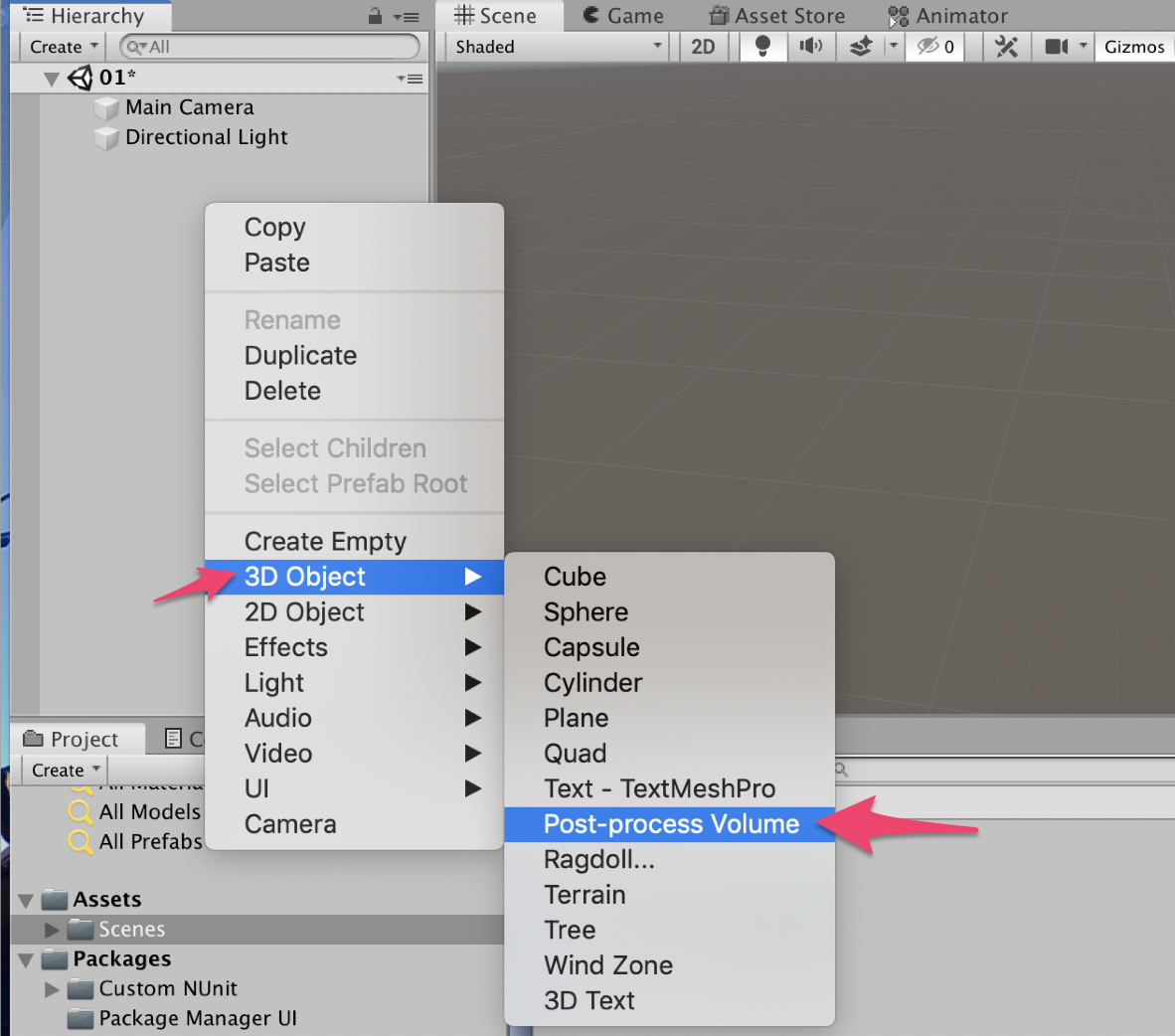This screenshot has width=1175, height=1036.
Task: Open the Gizmos menu
Action: pos(1134,47)
